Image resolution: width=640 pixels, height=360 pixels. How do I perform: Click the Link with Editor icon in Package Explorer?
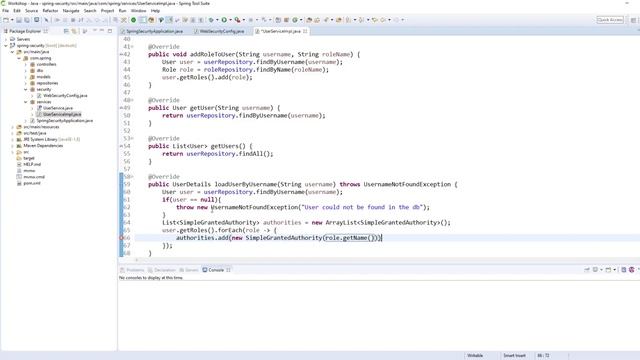click(x=74, y=31)
